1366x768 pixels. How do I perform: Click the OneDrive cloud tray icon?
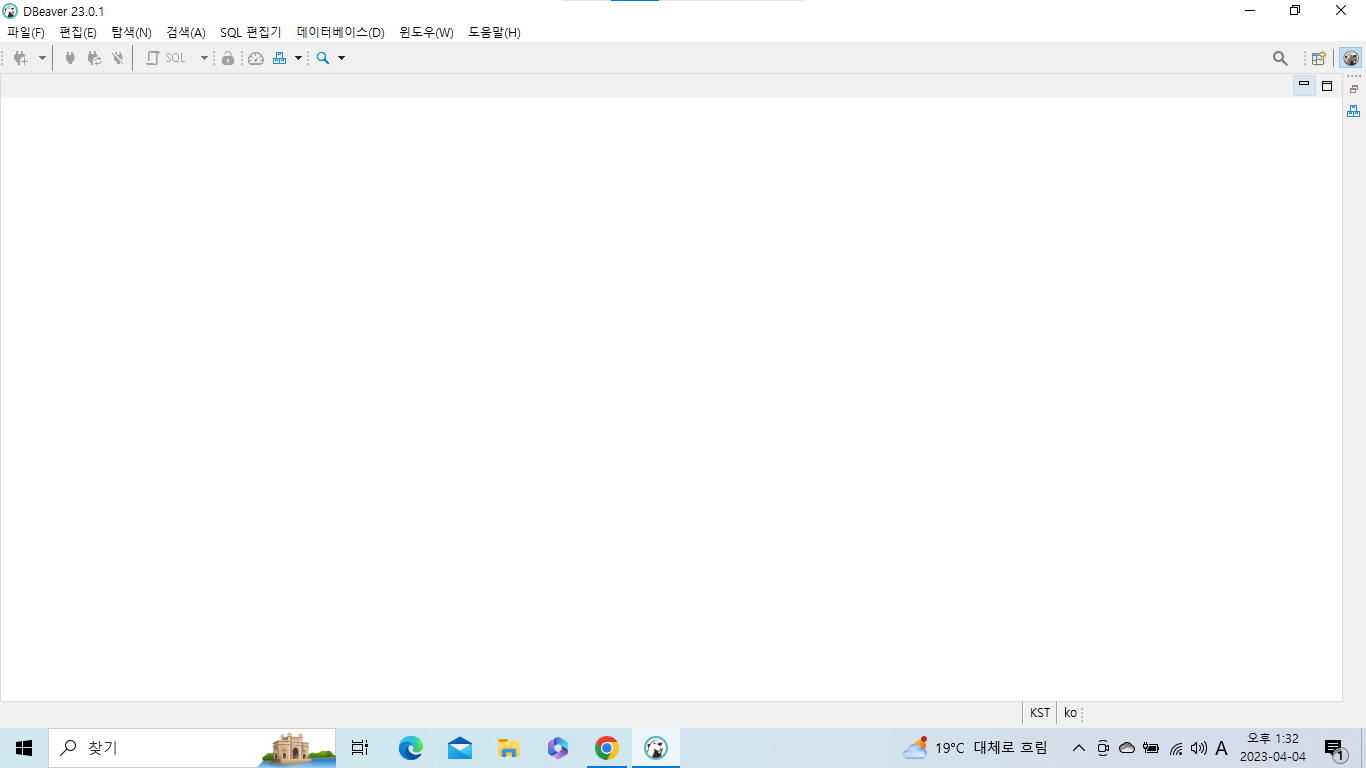[x=1127, y=748]
